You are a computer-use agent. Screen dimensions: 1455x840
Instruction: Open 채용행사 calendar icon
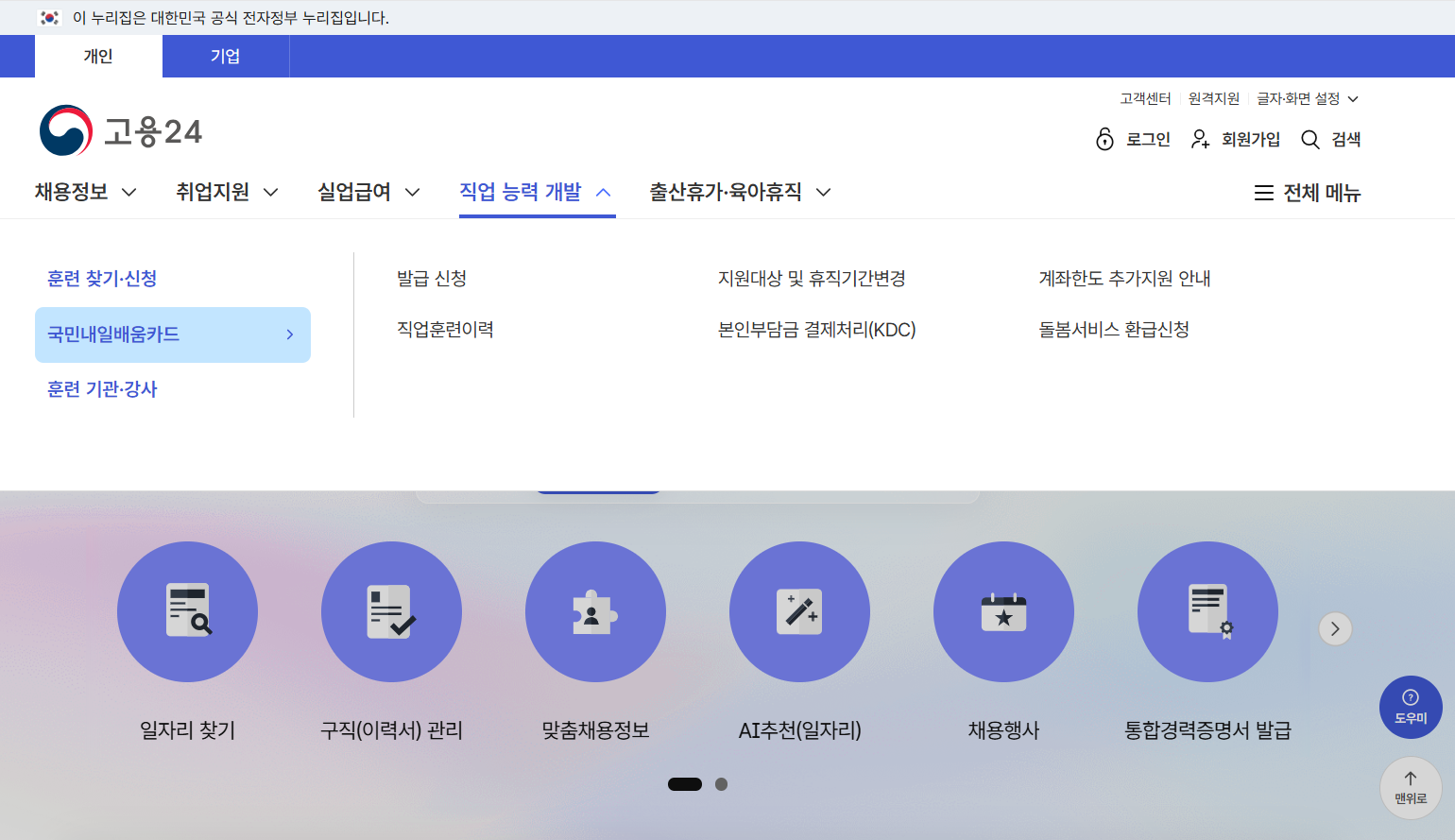pos(1003,611)
